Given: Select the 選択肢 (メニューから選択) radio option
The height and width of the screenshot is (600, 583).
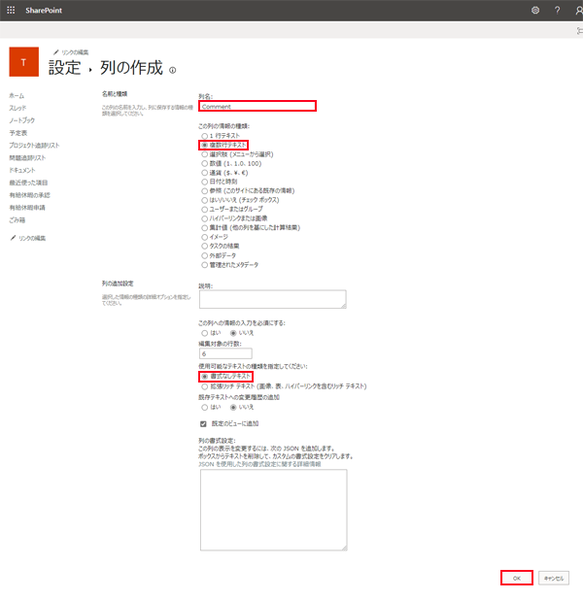Looking at the screenshot, I should [x=205, y=154].
